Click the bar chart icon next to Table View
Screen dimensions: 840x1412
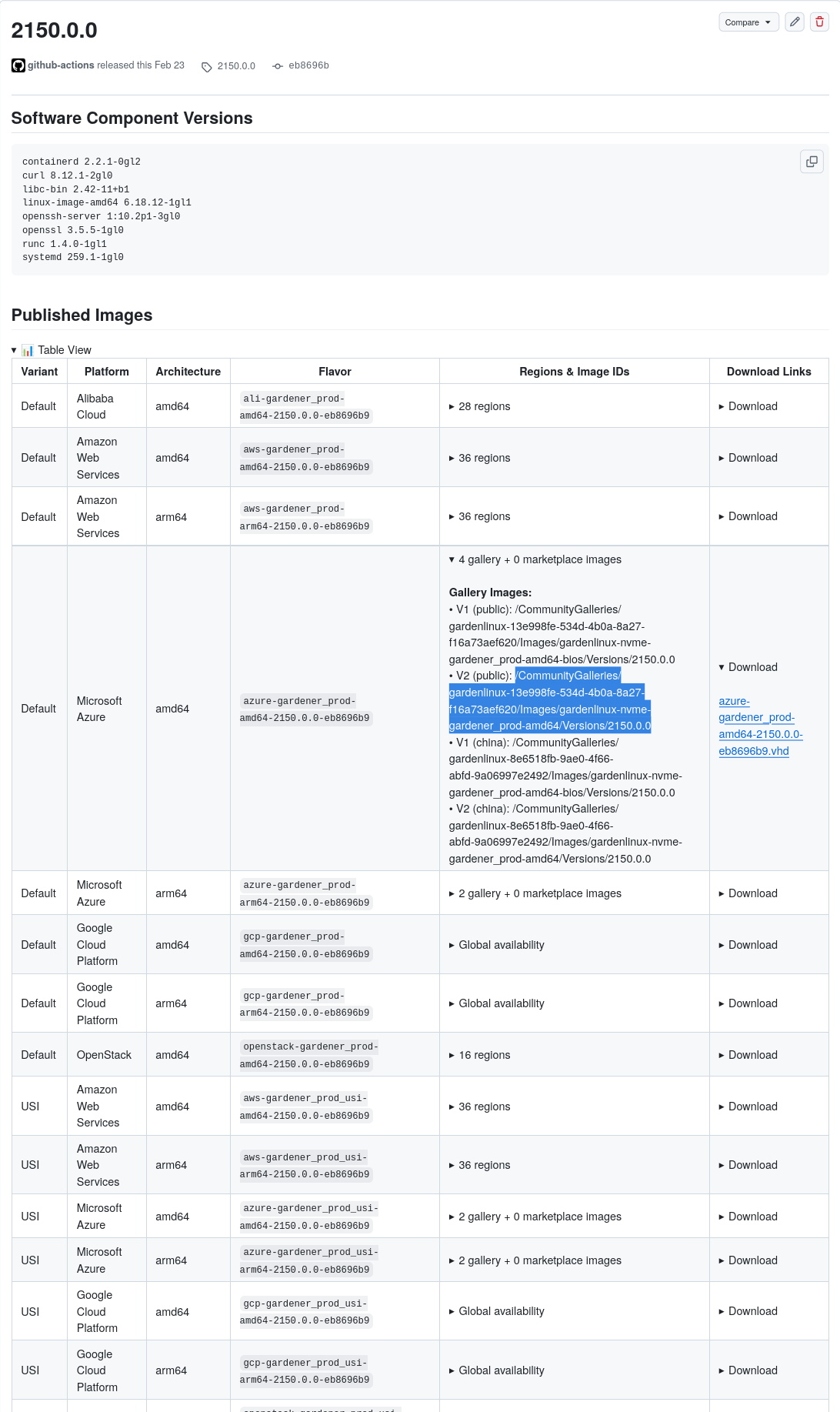click(28, 350)
